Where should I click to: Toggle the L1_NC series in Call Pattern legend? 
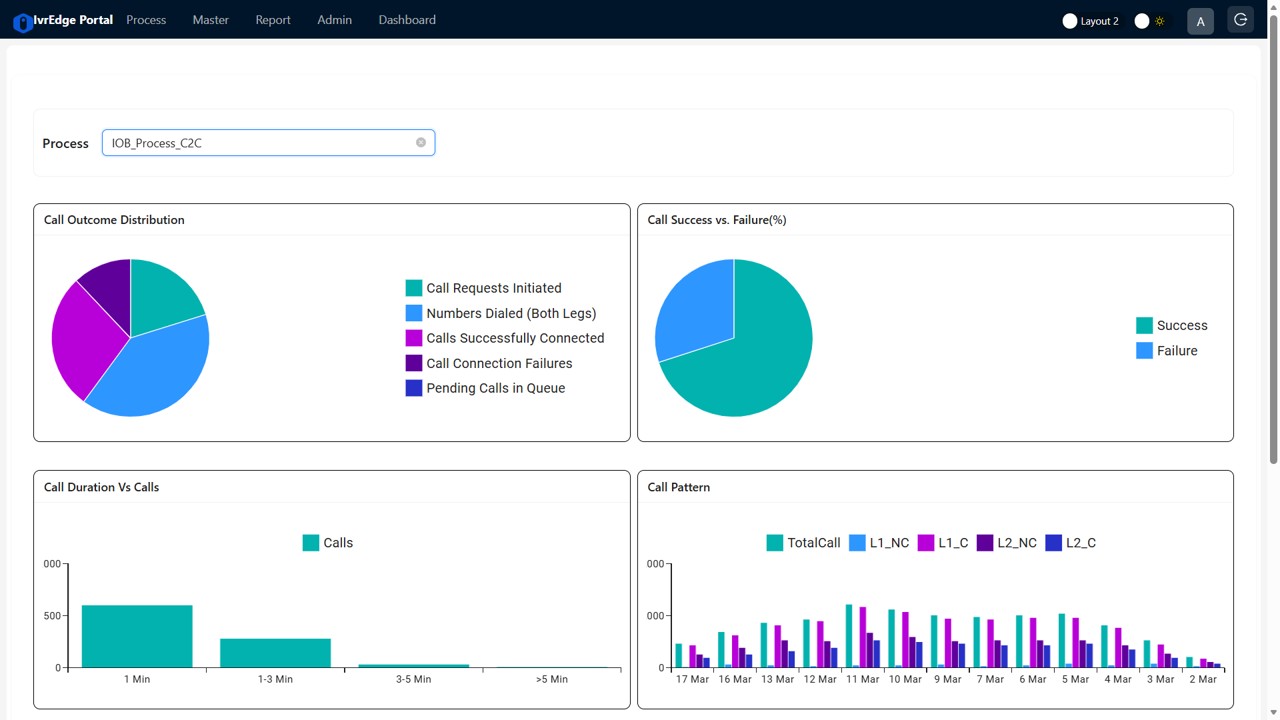[x=855, y=542]
